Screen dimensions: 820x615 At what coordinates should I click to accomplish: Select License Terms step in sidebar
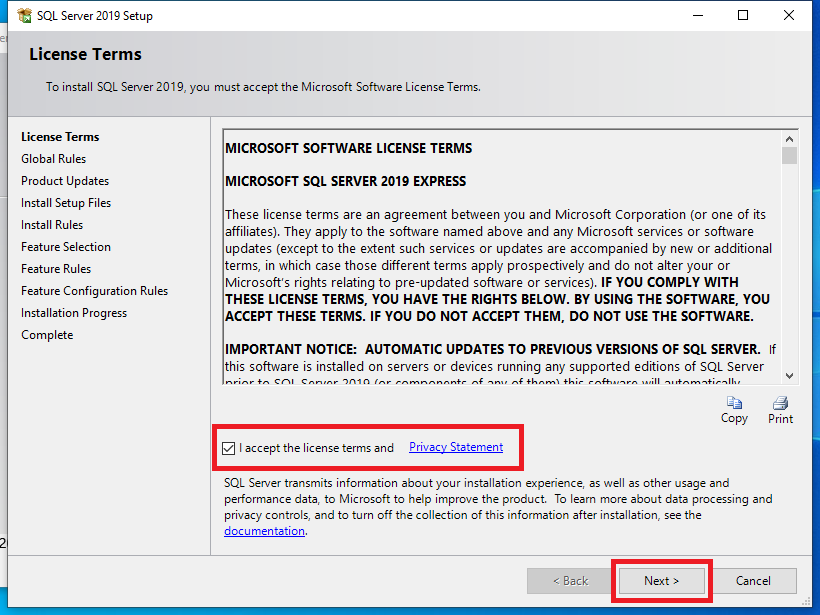coord(60,137)
